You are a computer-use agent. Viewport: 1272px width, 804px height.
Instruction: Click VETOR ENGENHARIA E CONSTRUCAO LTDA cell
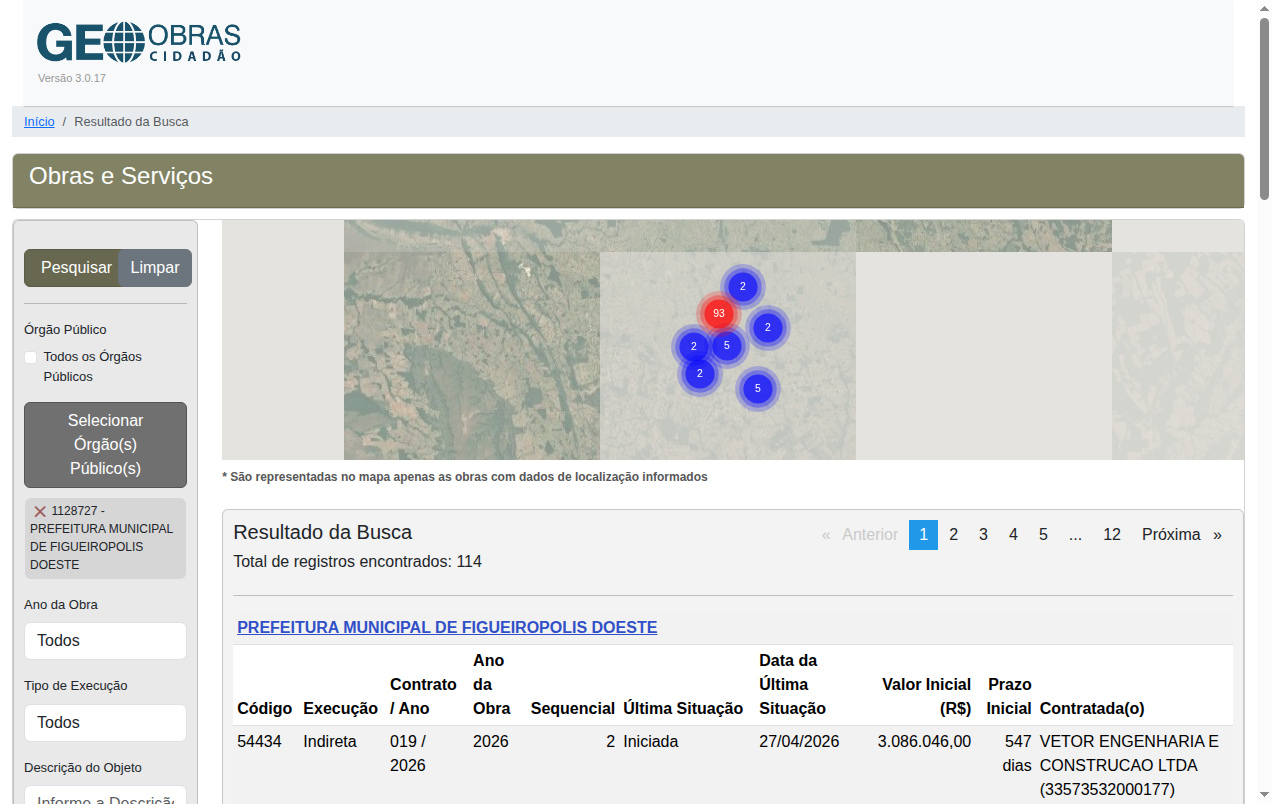(x=1130, y=766)
